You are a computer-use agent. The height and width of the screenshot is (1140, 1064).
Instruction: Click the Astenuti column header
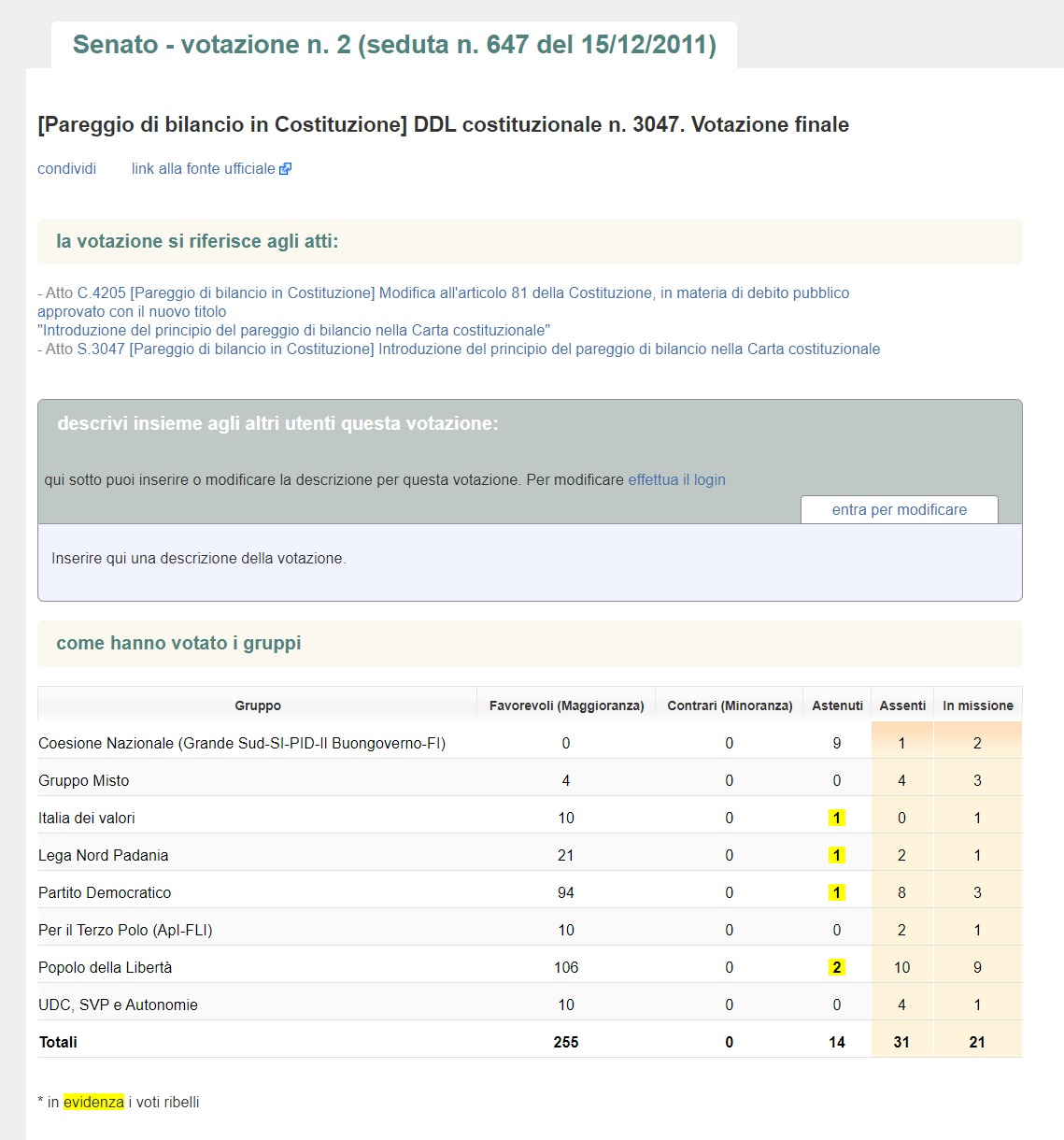[837, 705]
